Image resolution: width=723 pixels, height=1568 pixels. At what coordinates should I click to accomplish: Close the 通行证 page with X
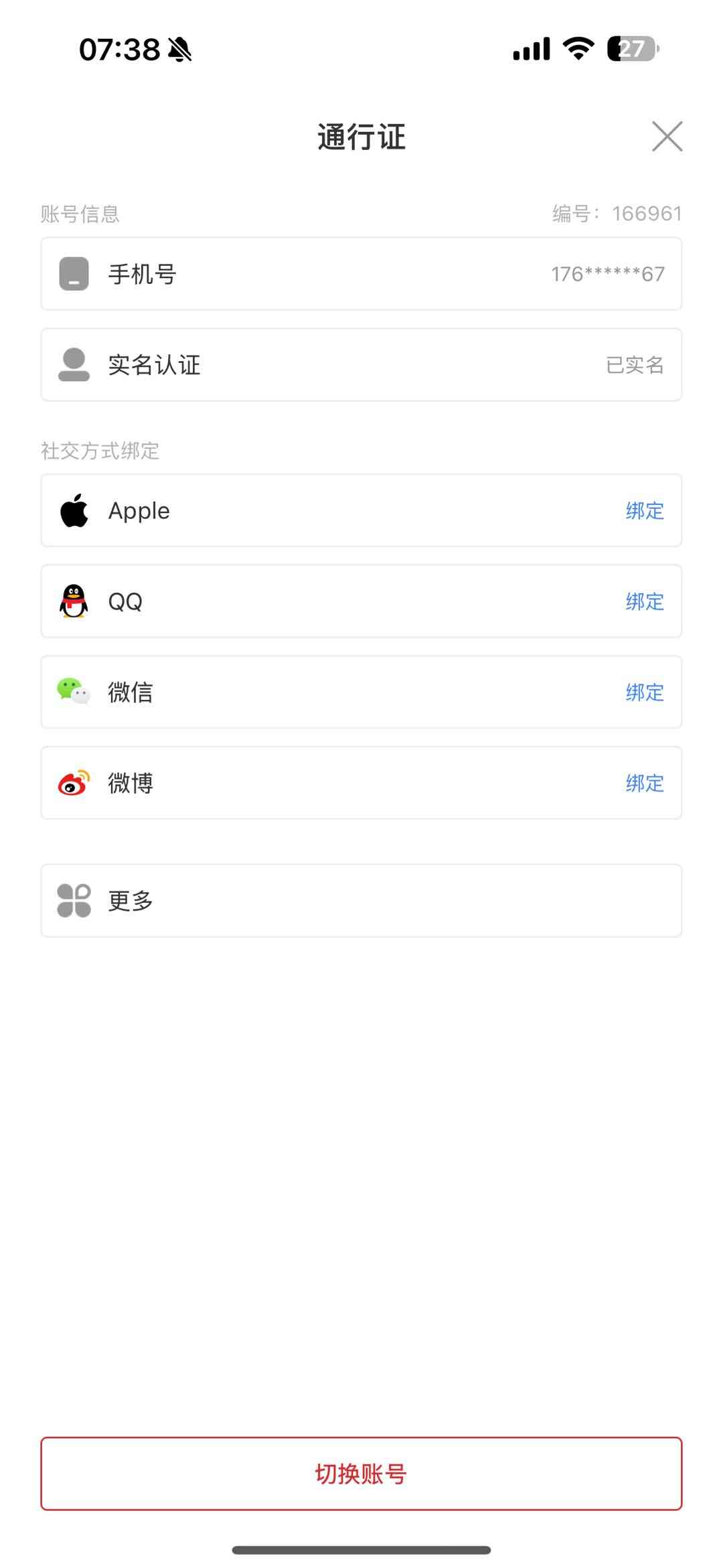667,137
